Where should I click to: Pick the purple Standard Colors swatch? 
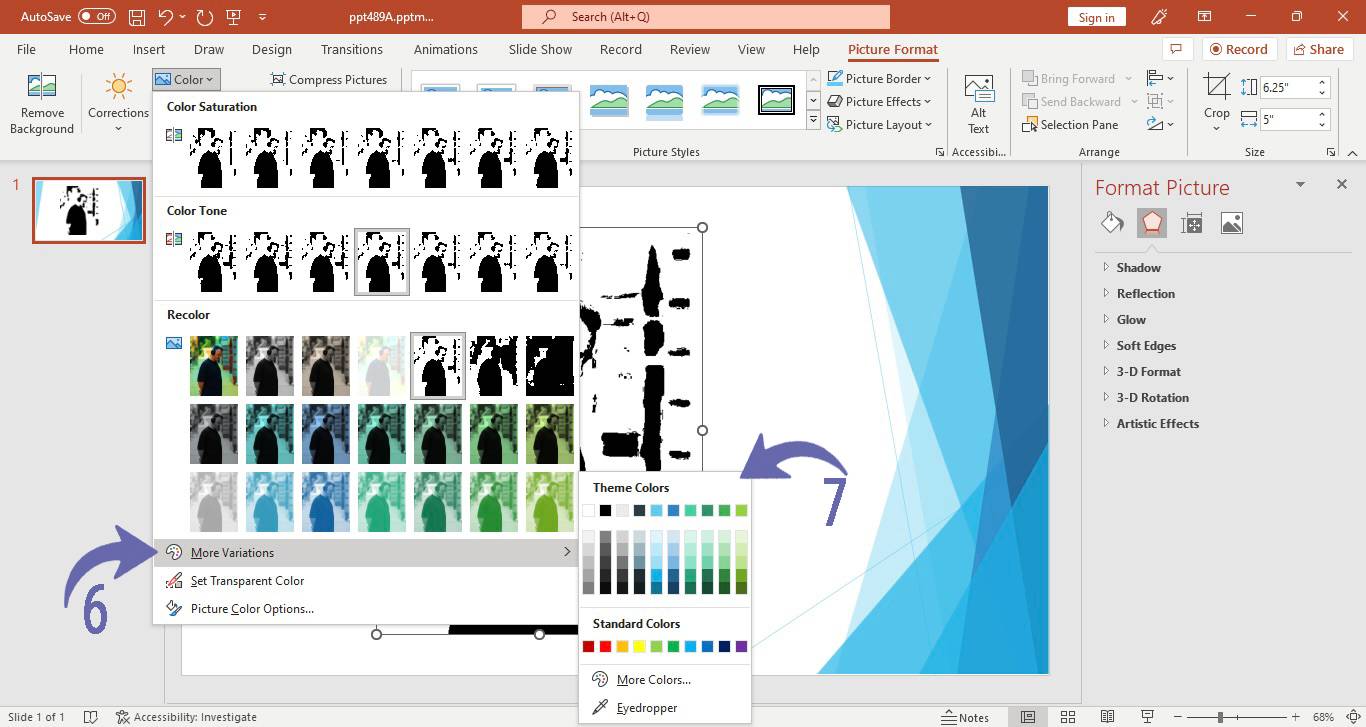[741, 647]
